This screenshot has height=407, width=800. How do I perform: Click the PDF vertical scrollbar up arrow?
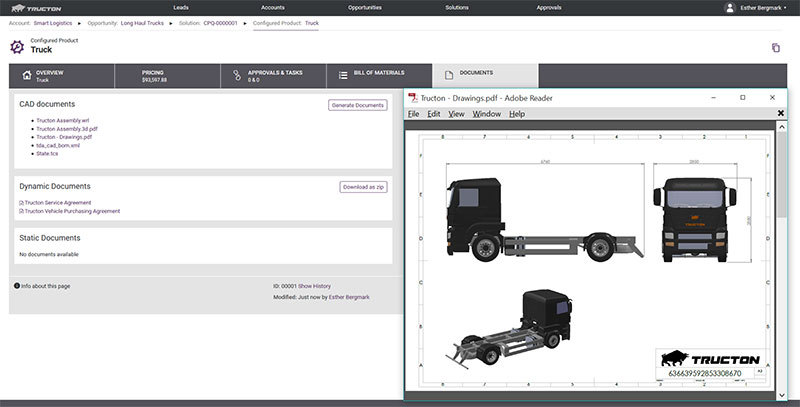pyautogui.click(x=782, y=127)
